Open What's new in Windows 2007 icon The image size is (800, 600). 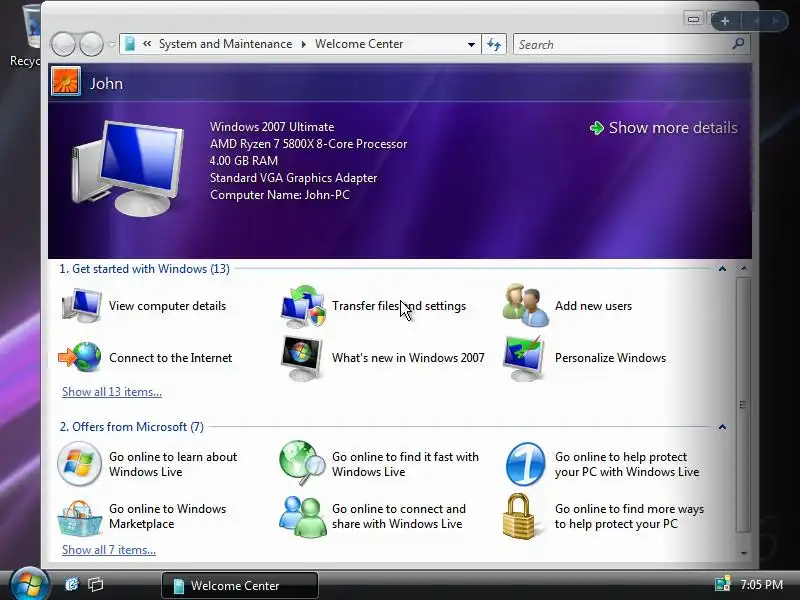tap(302, 358)
